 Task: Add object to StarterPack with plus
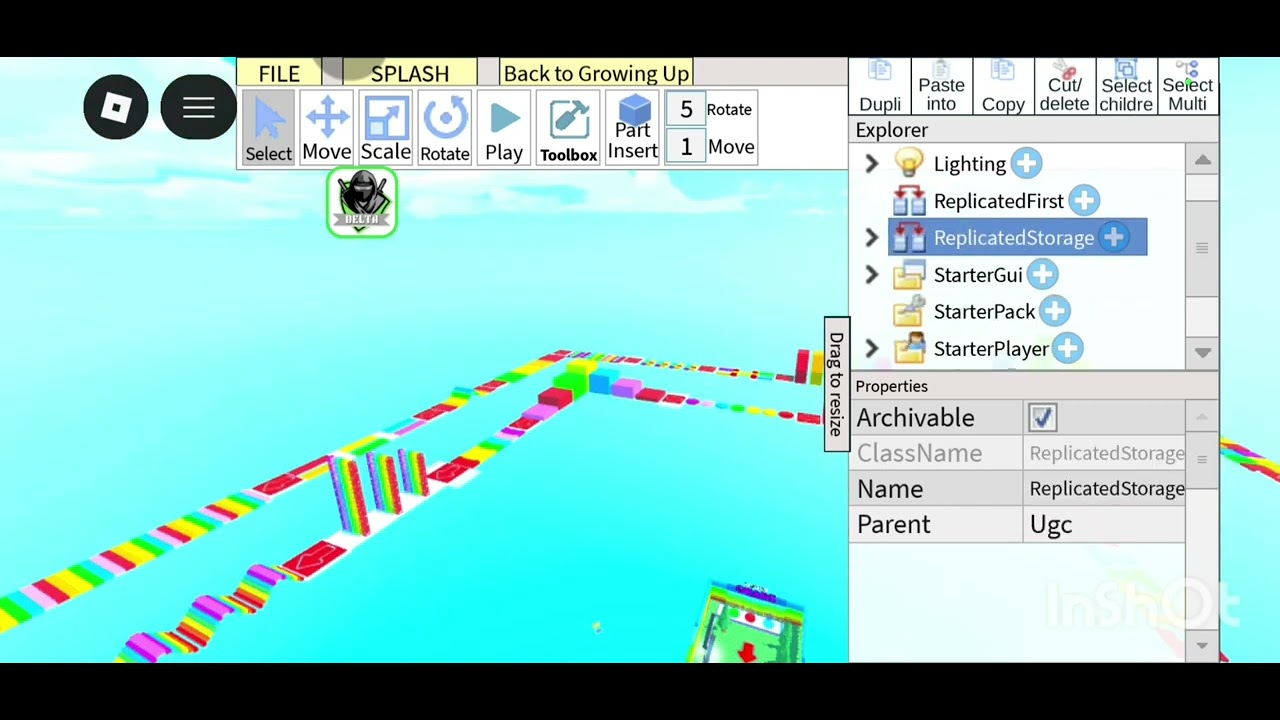click(1054, 311)
